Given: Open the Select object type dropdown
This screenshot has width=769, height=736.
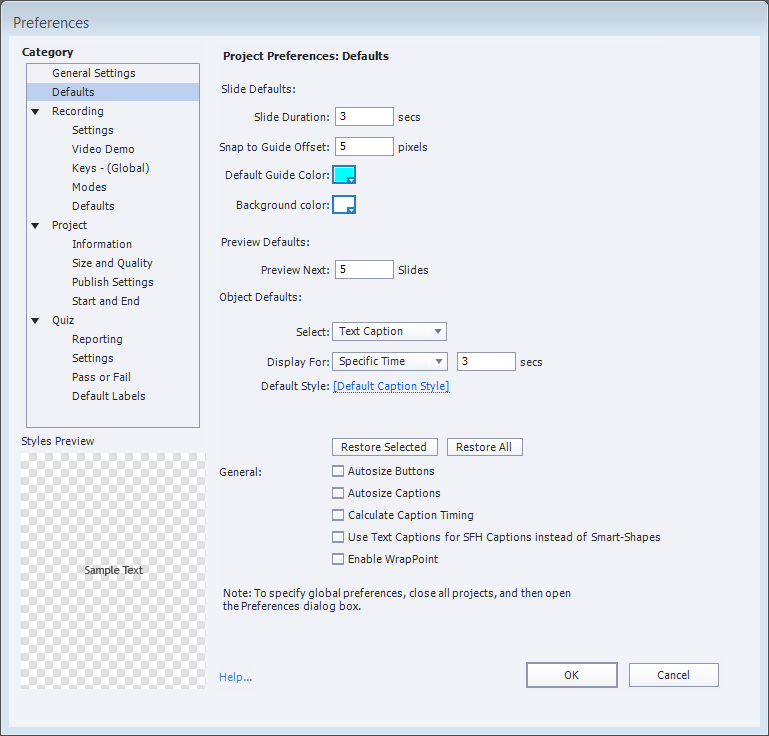Looking at the screenshot, I should click(389, 331).
